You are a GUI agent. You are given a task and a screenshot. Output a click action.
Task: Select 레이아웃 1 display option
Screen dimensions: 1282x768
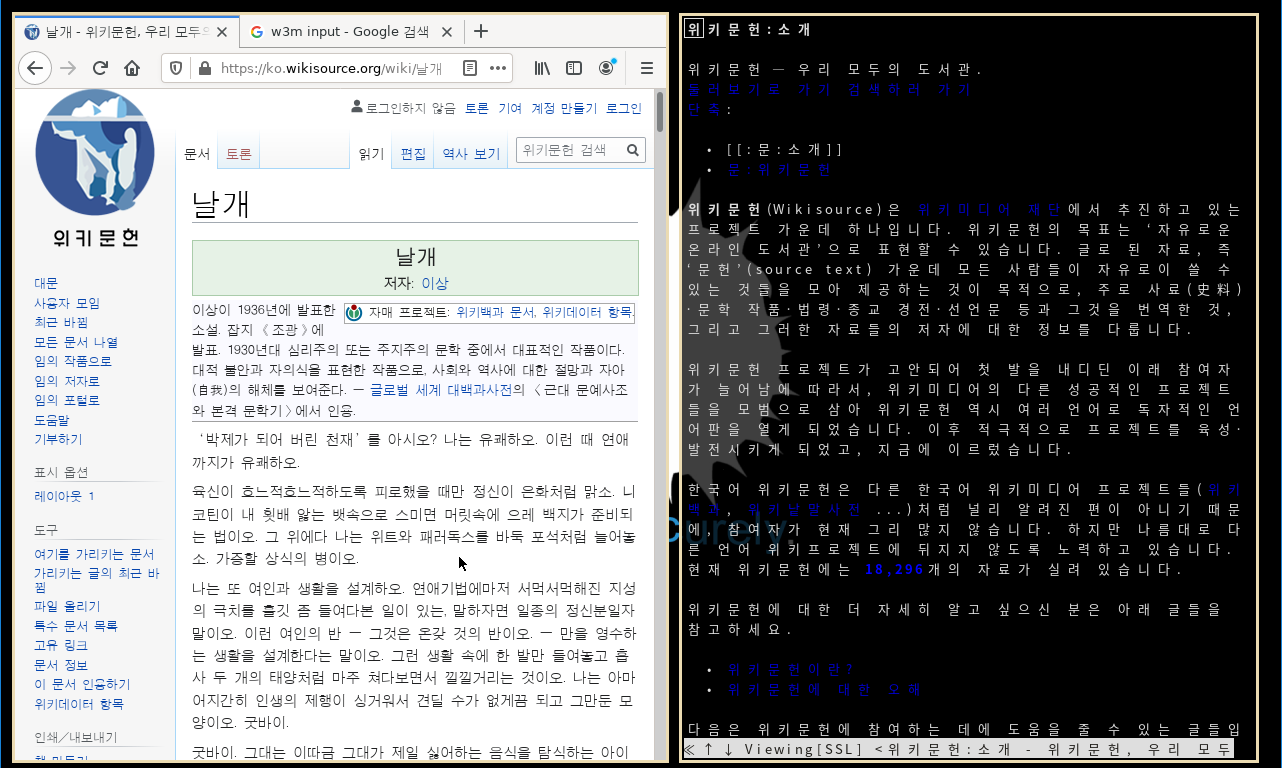pyautogui.click(x=64, y=496)
